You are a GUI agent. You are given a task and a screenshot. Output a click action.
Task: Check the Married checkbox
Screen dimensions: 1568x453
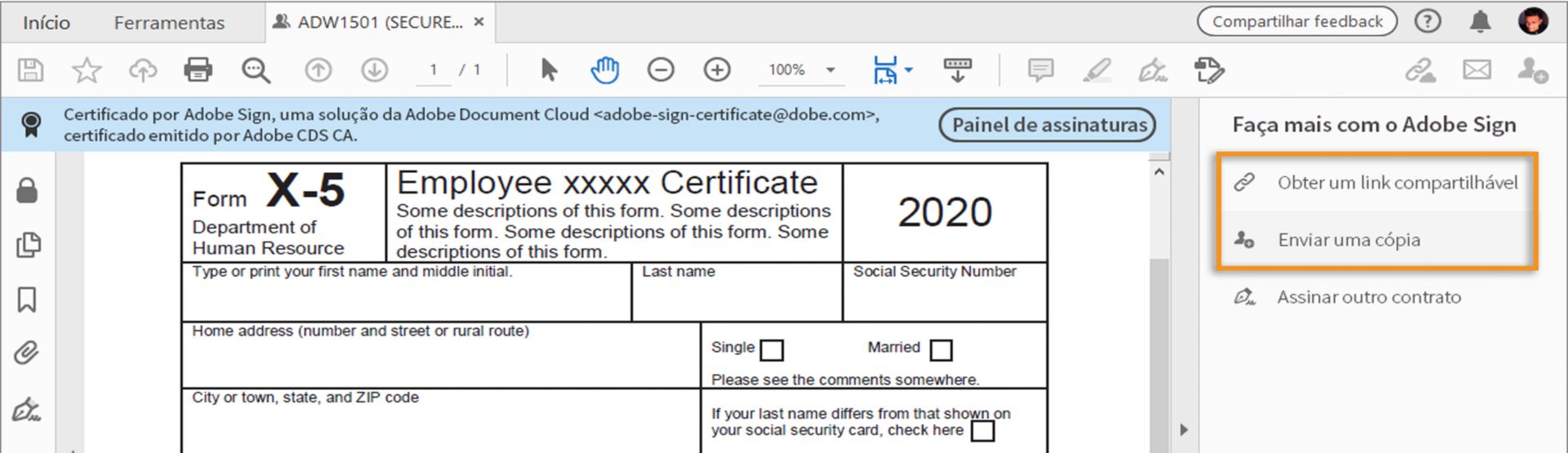941,350
